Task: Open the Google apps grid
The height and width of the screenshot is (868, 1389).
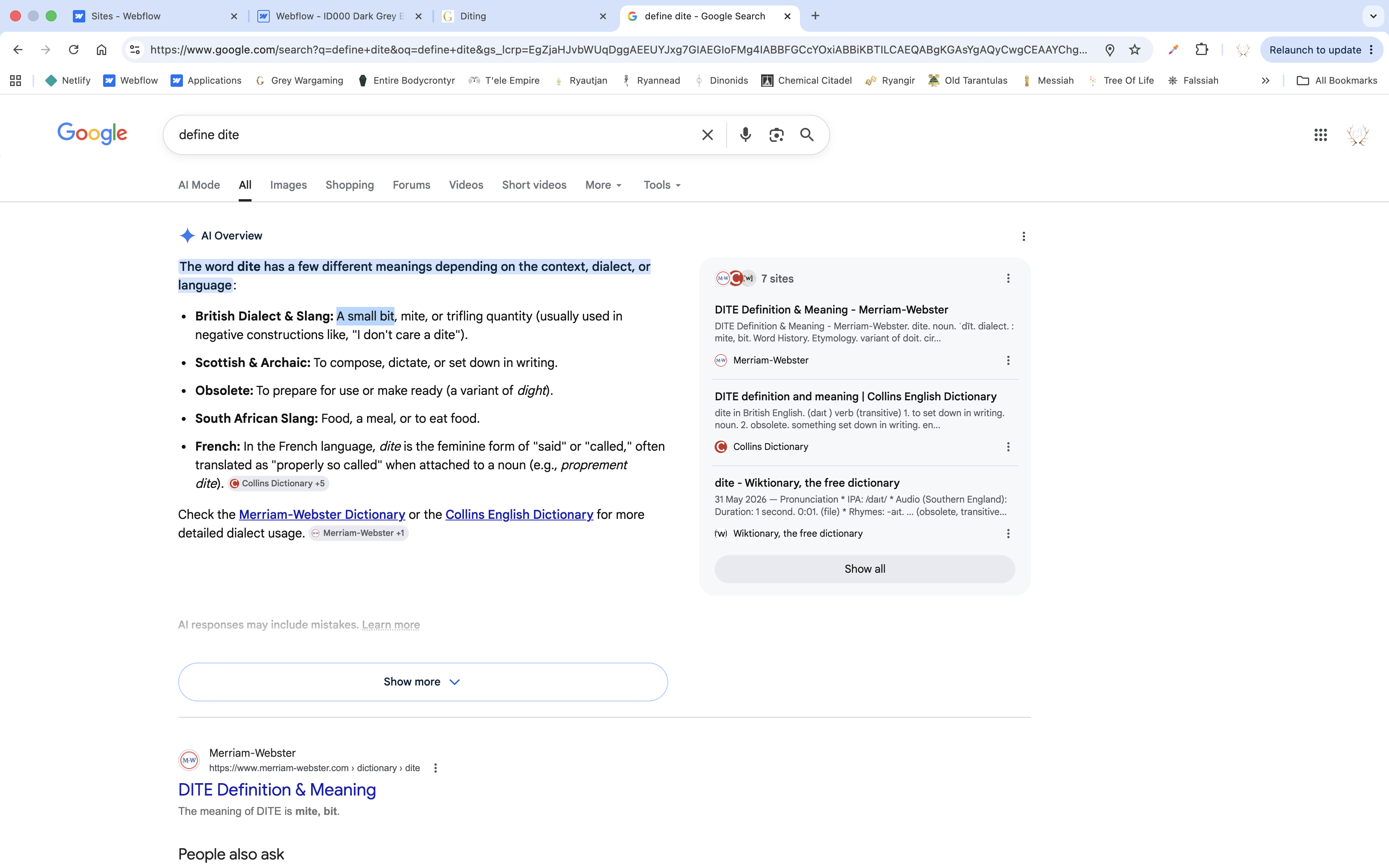Action: pyautogui.click(x=1320, y=135)
